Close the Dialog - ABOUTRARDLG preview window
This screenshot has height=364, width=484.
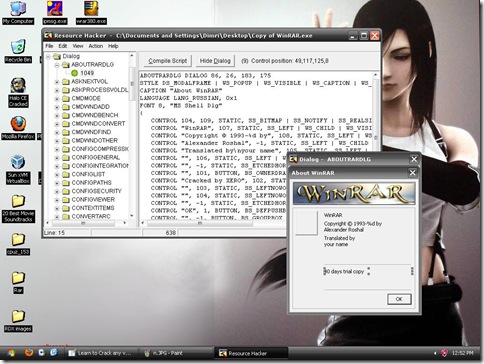click(x=414, y=159)
